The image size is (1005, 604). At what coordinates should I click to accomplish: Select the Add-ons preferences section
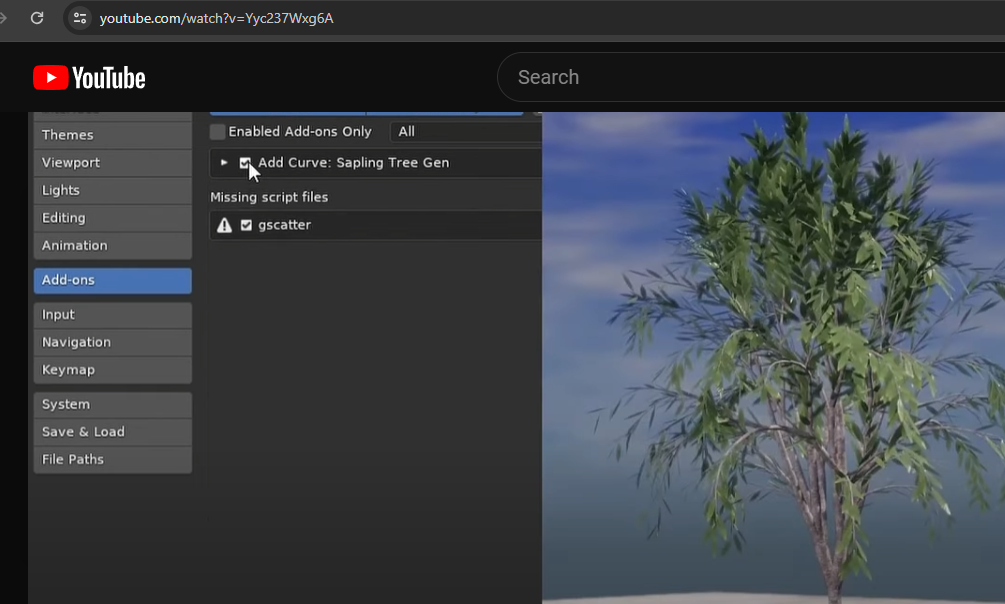[x=113, y=280]
